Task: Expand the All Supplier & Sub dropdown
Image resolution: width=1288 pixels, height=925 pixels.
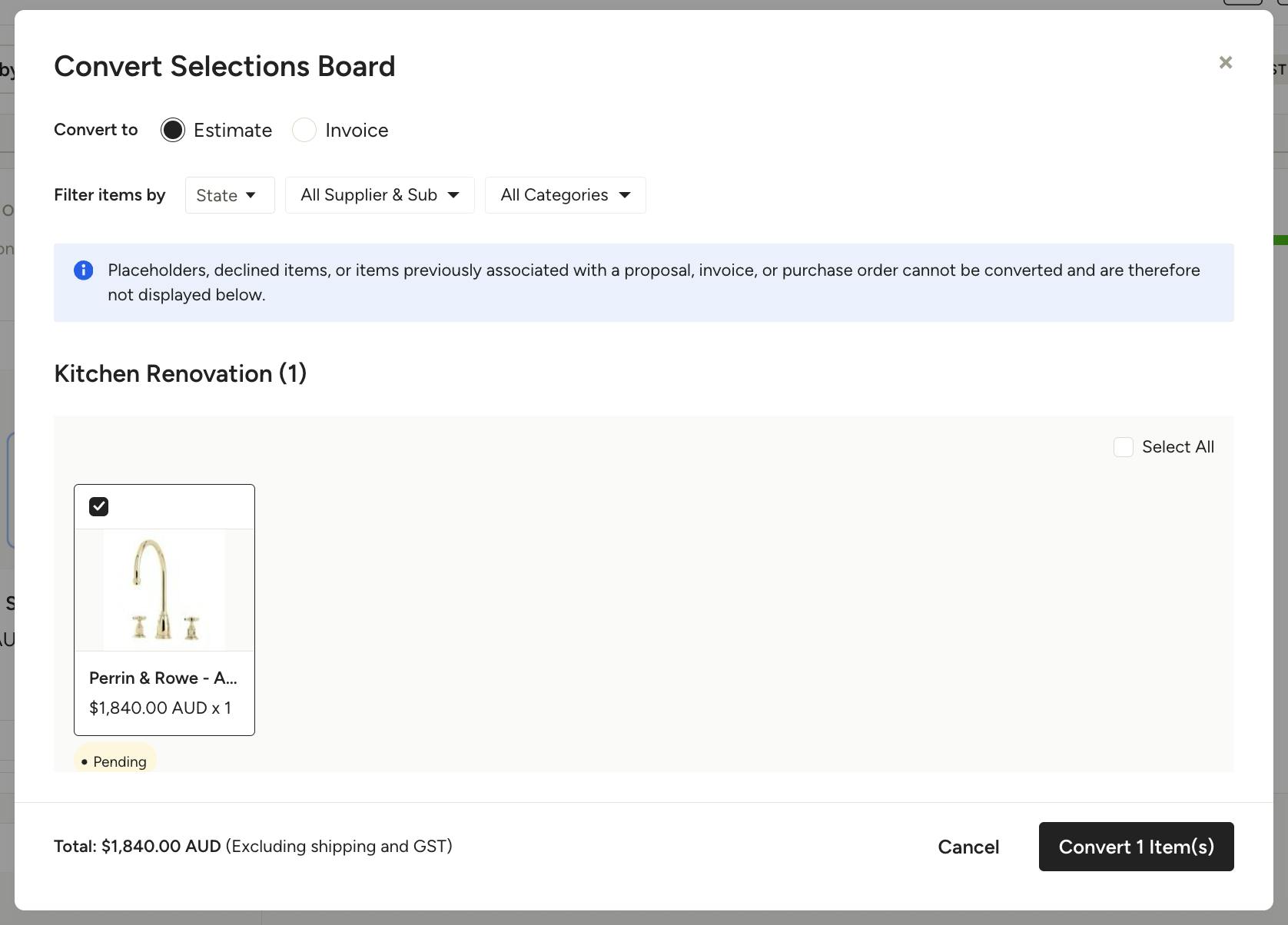Action: (380, 195)
